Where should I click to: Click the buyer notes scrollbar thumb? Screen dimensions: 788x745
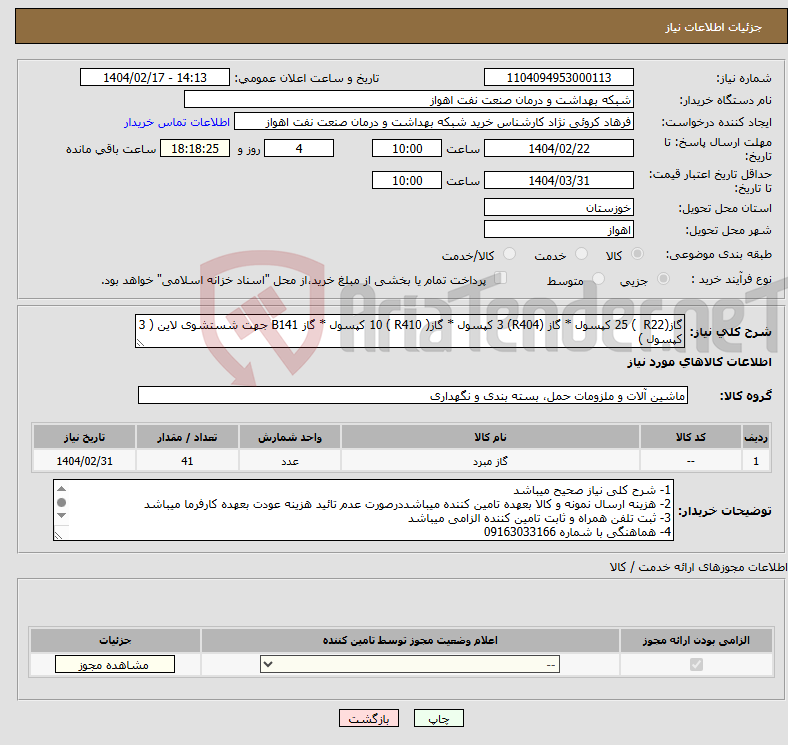tap(61, 502)
